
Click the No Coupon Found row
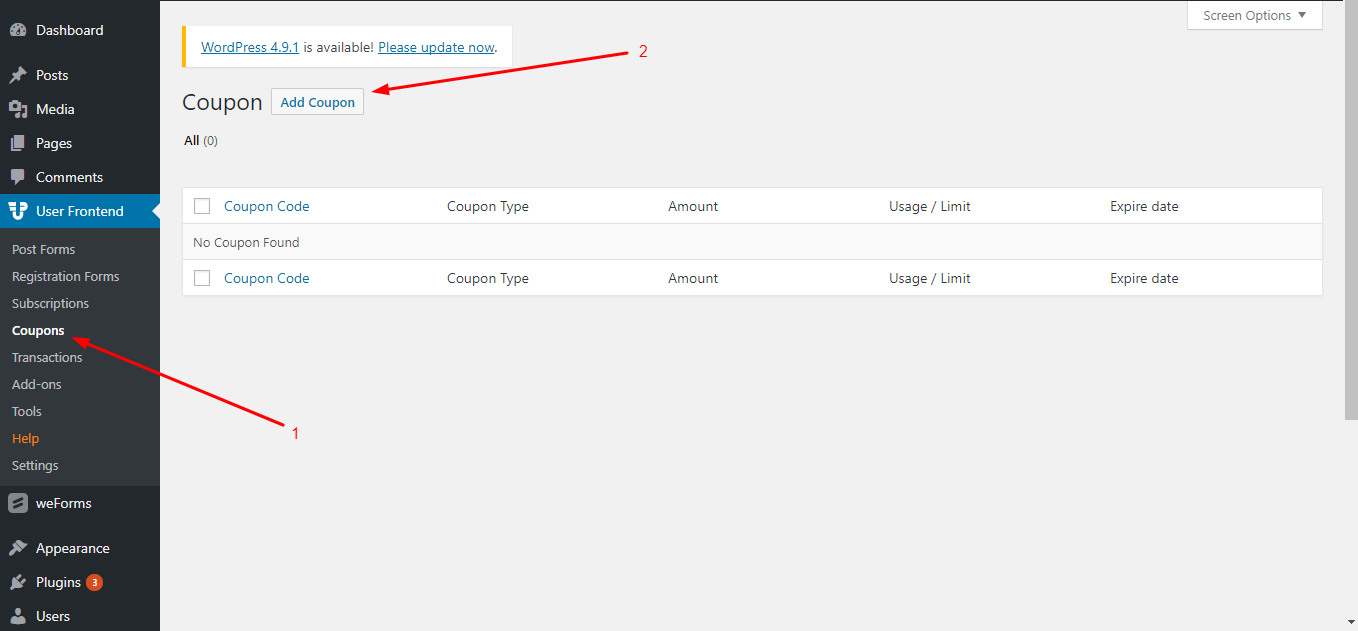tap(752, 242)
